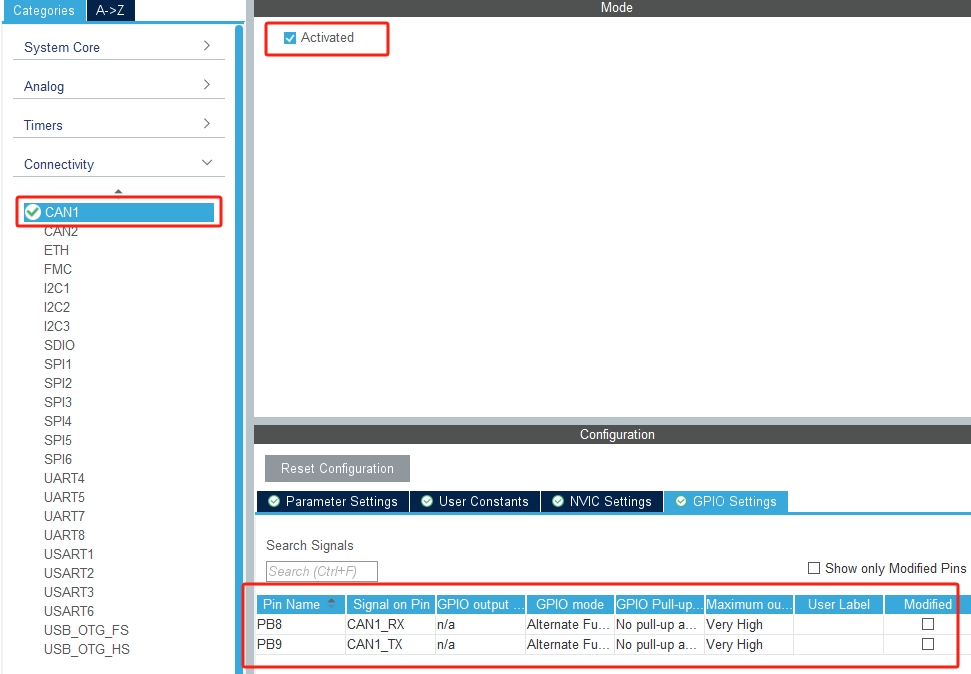Select SPI4 peripheral
The width and height of the screenshot is (971, 674).
click(x=58, y=421)
